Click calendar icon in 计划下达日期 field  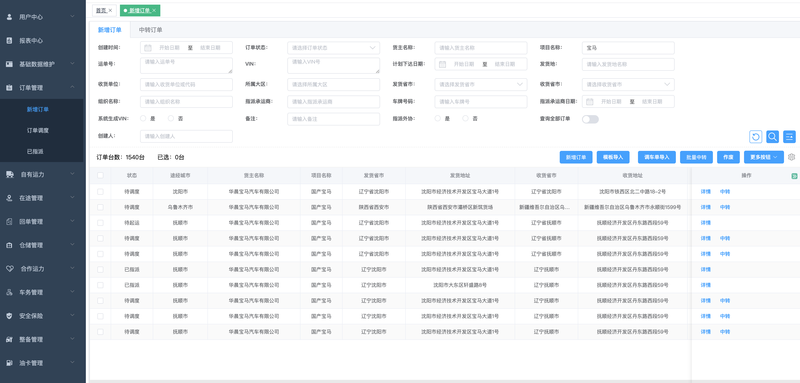pyautogui.click(x=442, y=64)
